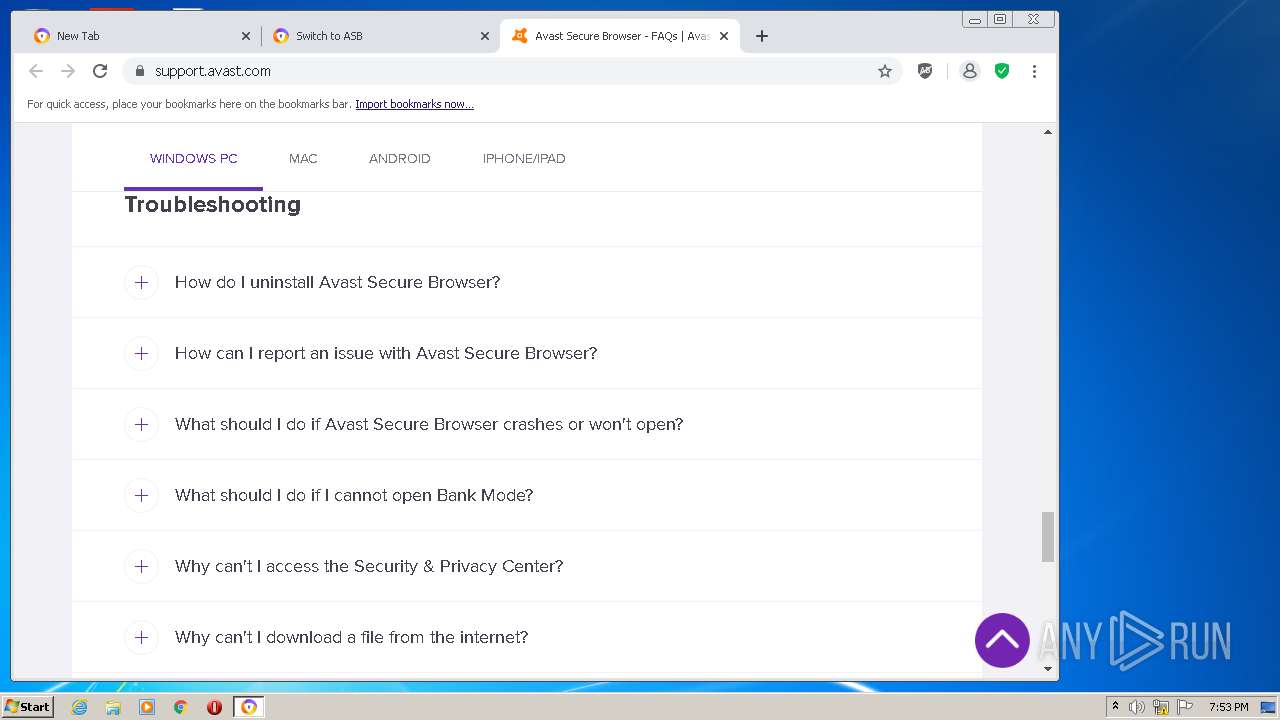
Task: Open the Action Center flag icon
Action: (x=1185, y=707)
